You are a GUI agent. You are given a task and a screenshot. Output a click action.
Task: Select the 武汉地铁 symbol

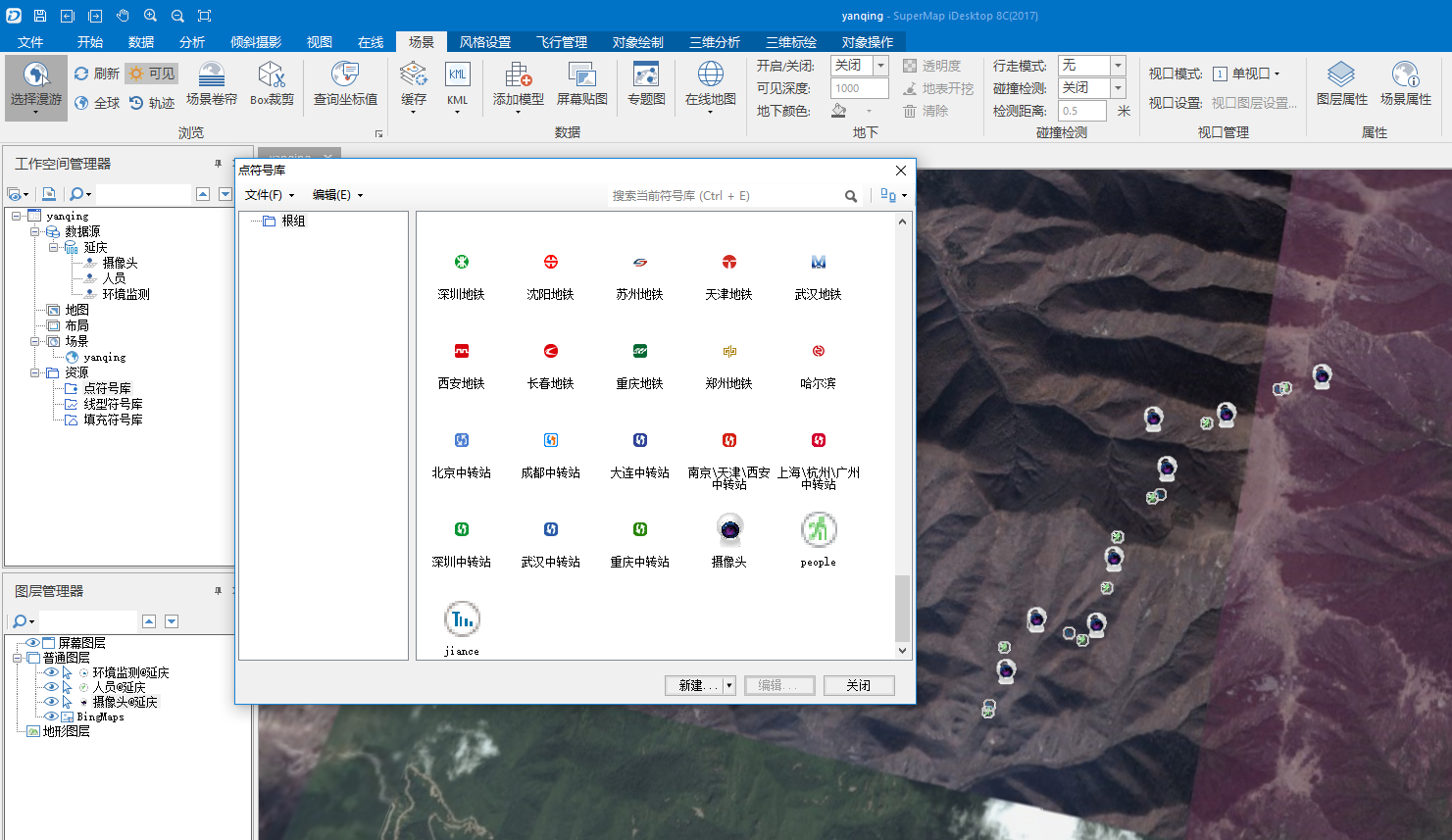click(819, 276)
